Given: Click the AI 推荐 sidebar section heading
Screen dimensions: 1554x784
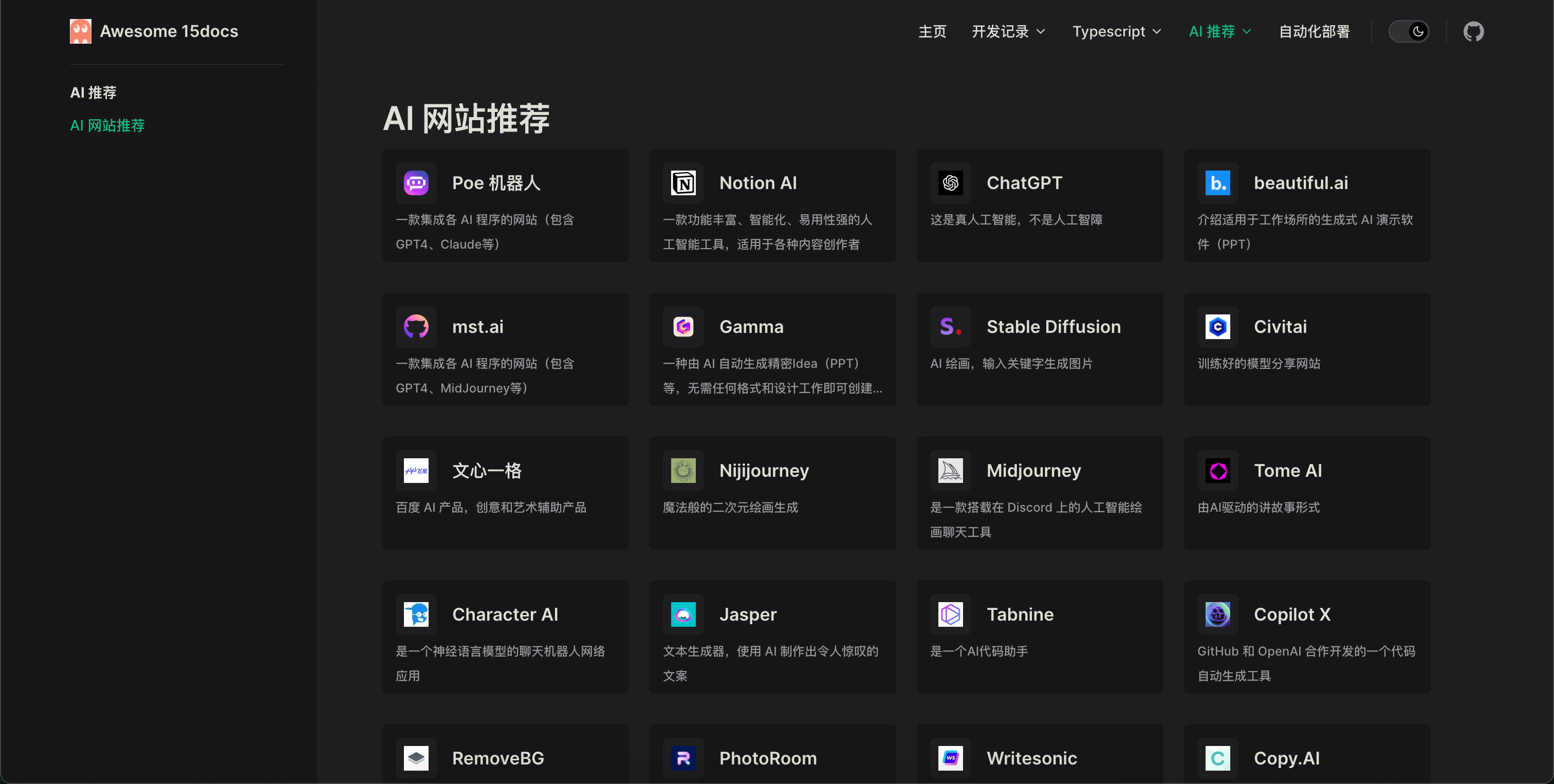Looking at the screenshot, I should (x=93, y=92).
